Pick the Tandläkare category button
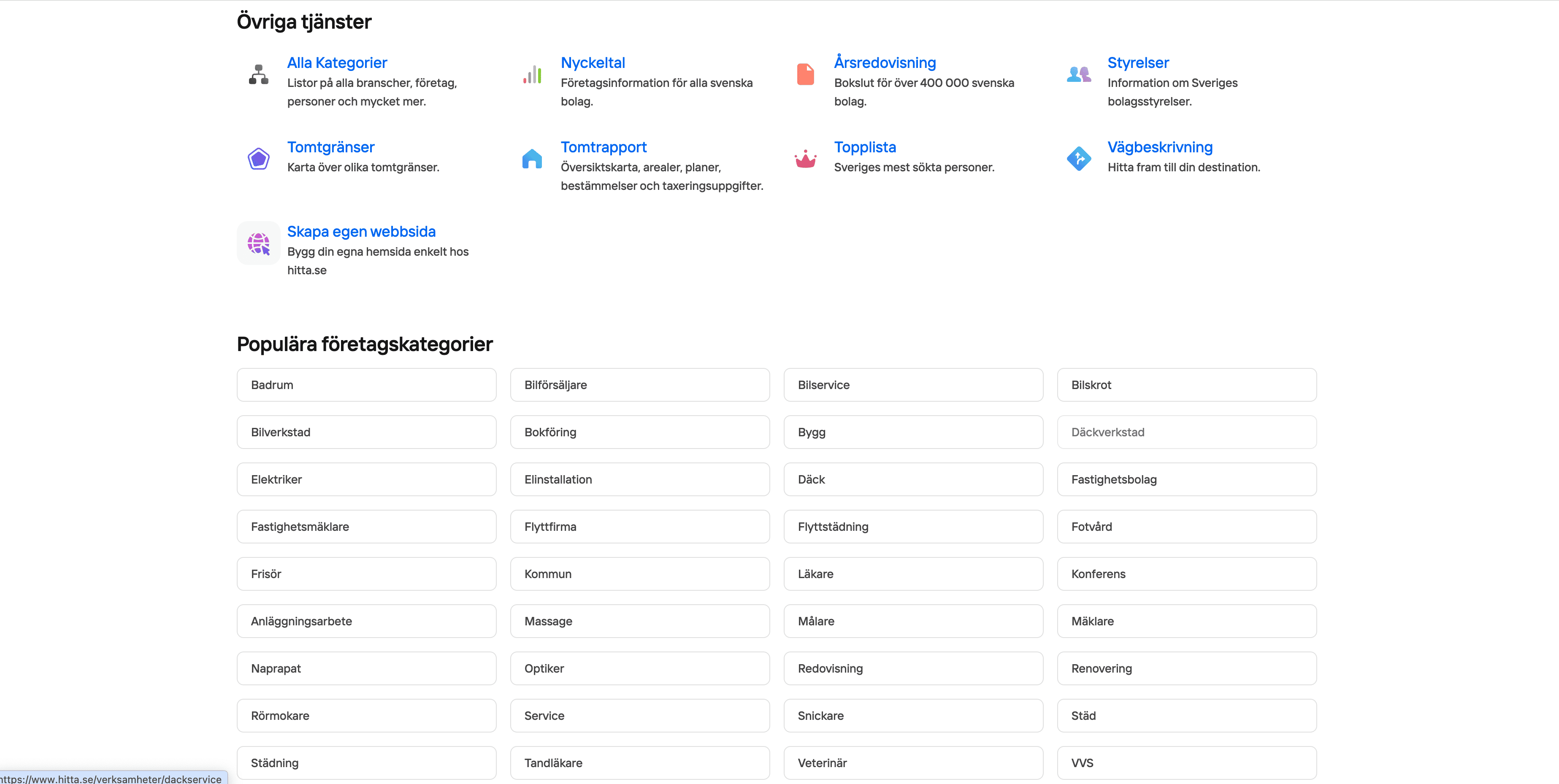 [639, 763]
